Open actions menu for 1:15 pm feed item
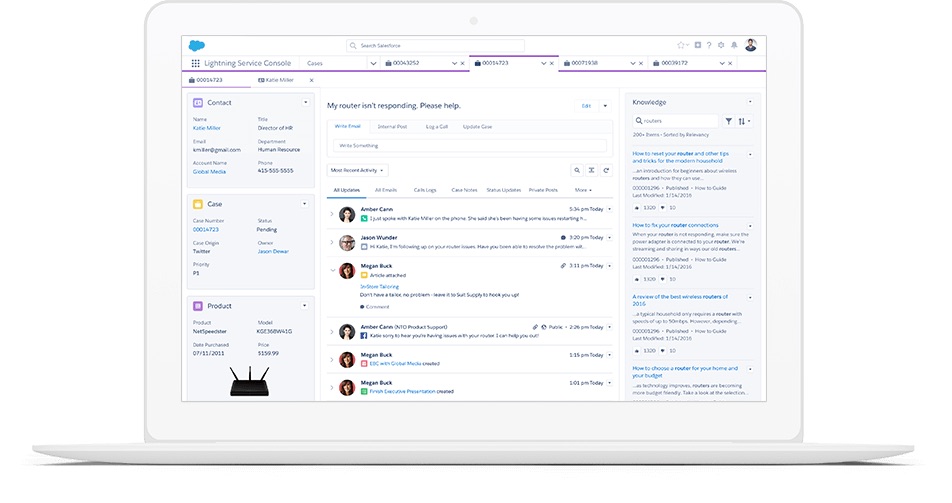Screen dimensions: 952x503 coord(610,355)
